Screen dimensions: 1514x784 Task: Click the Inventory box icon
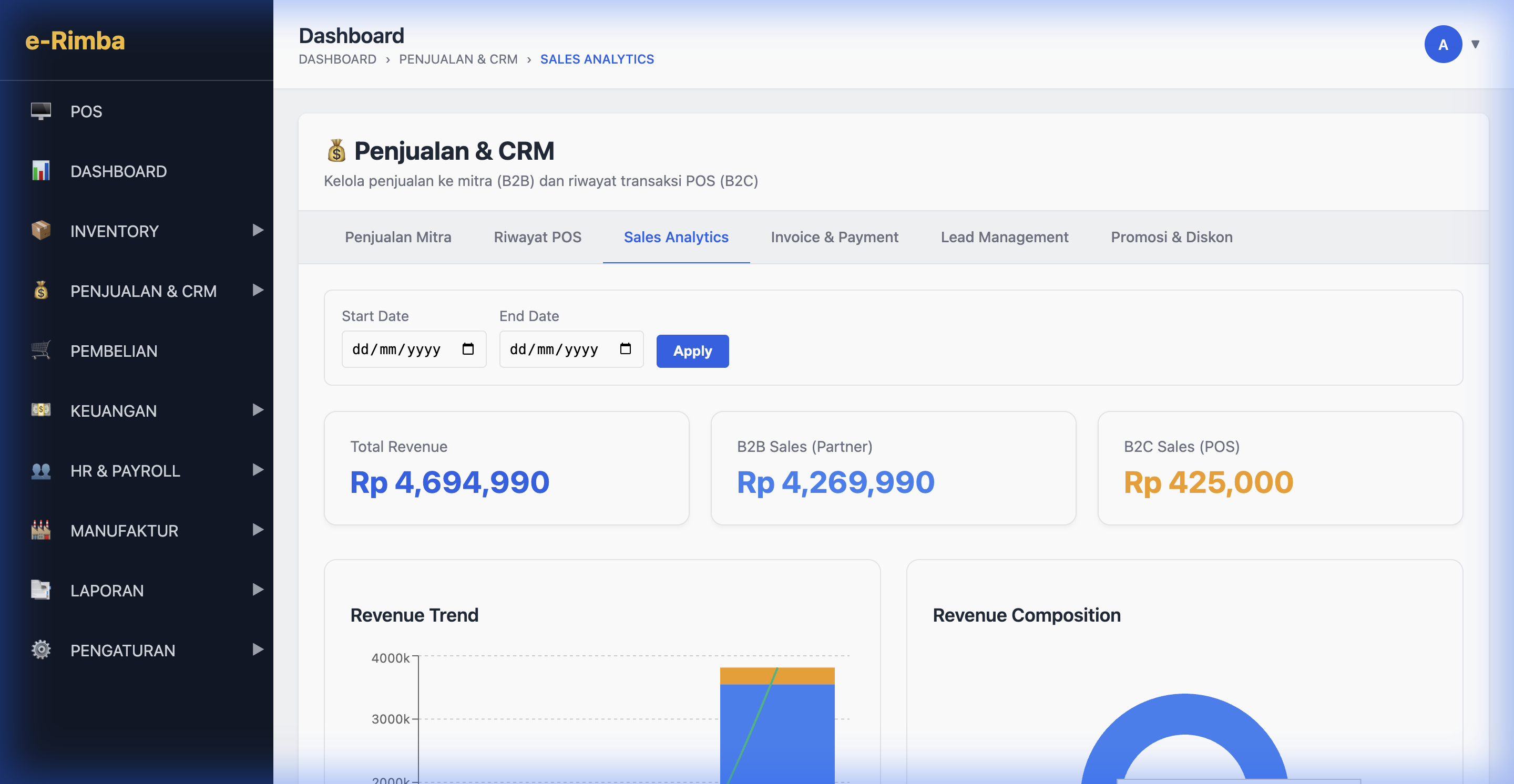point(40,231)
